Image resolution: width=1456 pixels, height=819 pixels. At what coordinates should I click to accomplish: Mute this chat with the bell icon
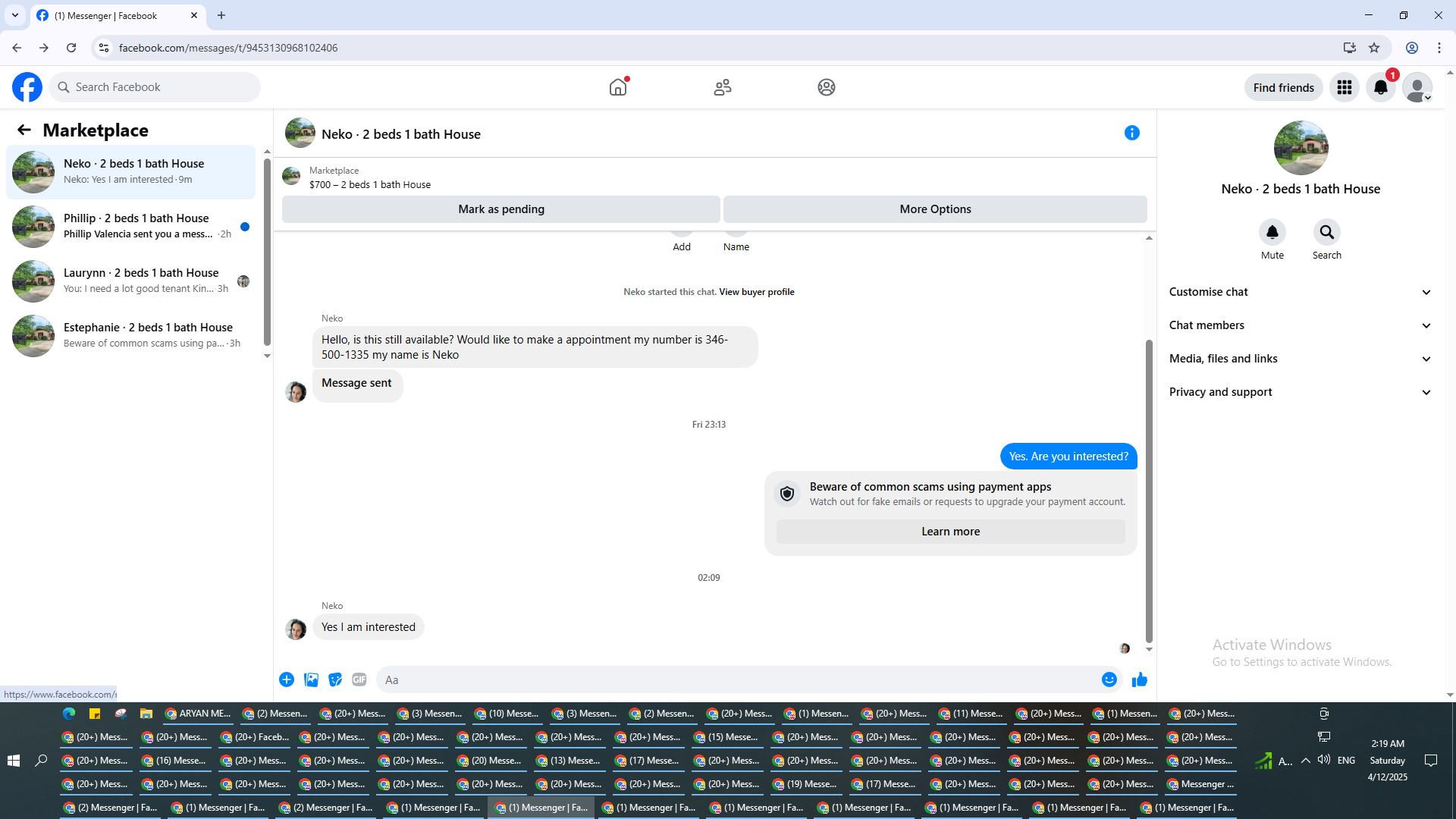[1272, 232]
